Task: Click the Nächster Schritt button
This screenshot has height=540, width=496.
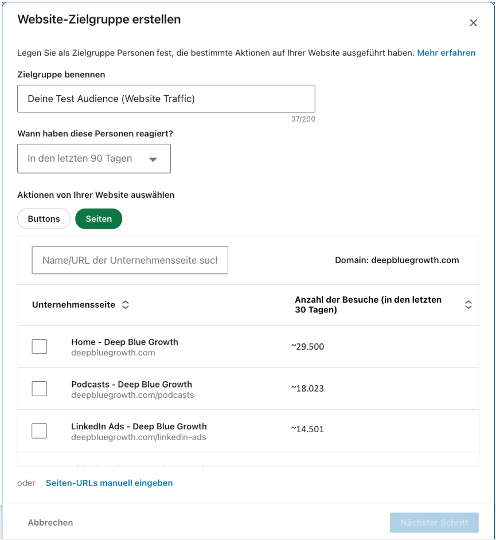Action: click(x=434, y=523)
